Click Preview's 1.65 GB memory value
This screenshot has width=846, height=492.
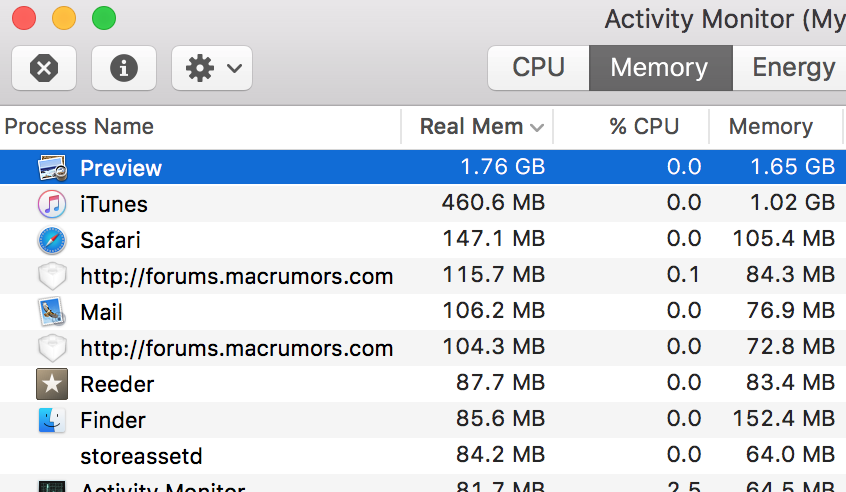click(793, 167)
